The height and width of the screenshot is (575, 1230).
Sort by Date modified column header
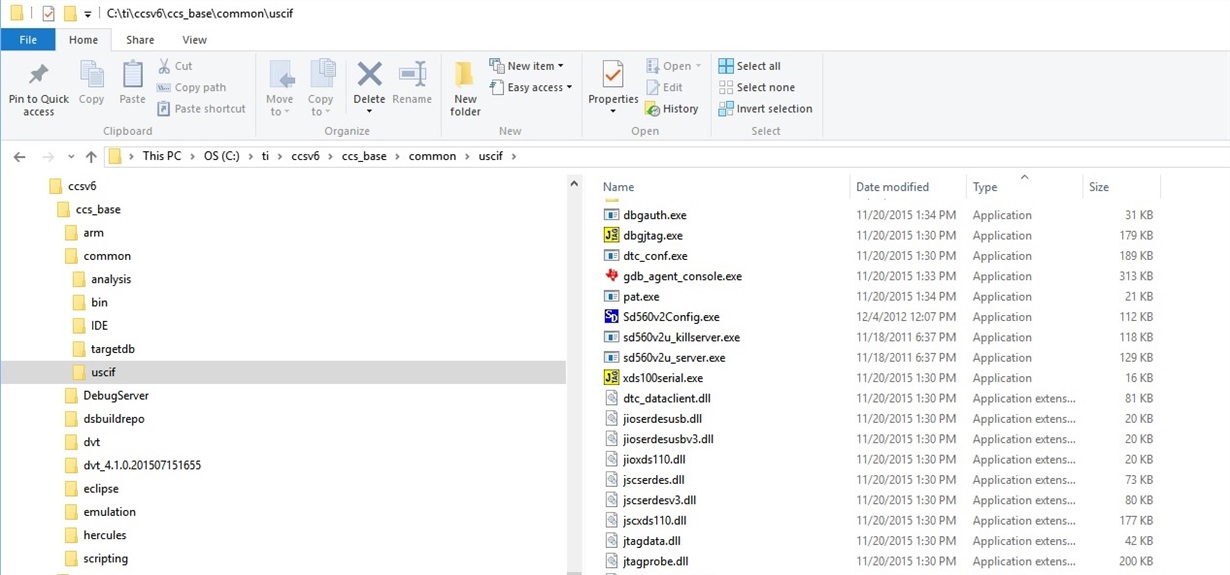[x=892, y=187]
